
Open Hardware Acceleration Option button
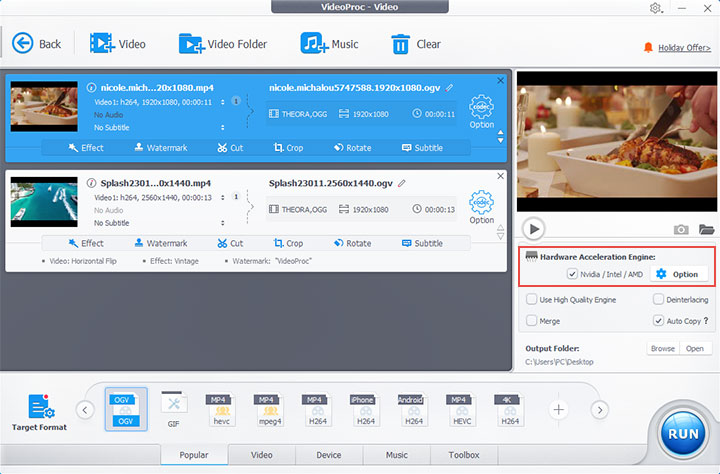coord(679,274)
